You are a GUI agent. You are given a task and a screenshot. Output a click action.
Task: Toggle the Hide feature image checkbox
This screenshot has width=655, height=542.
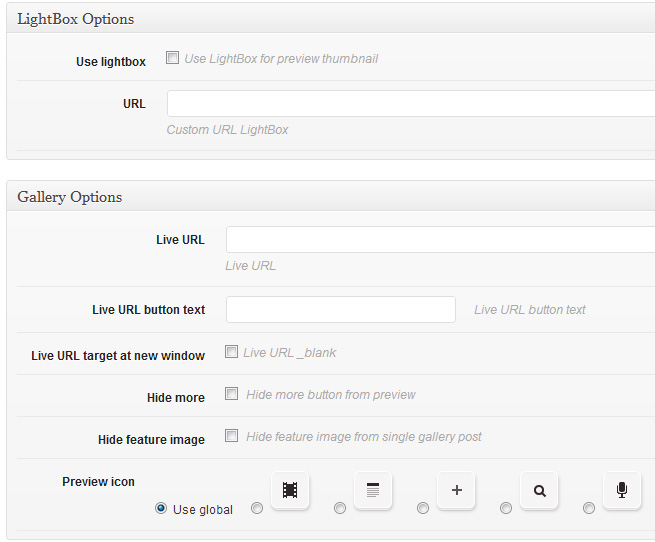pos(231,435)
